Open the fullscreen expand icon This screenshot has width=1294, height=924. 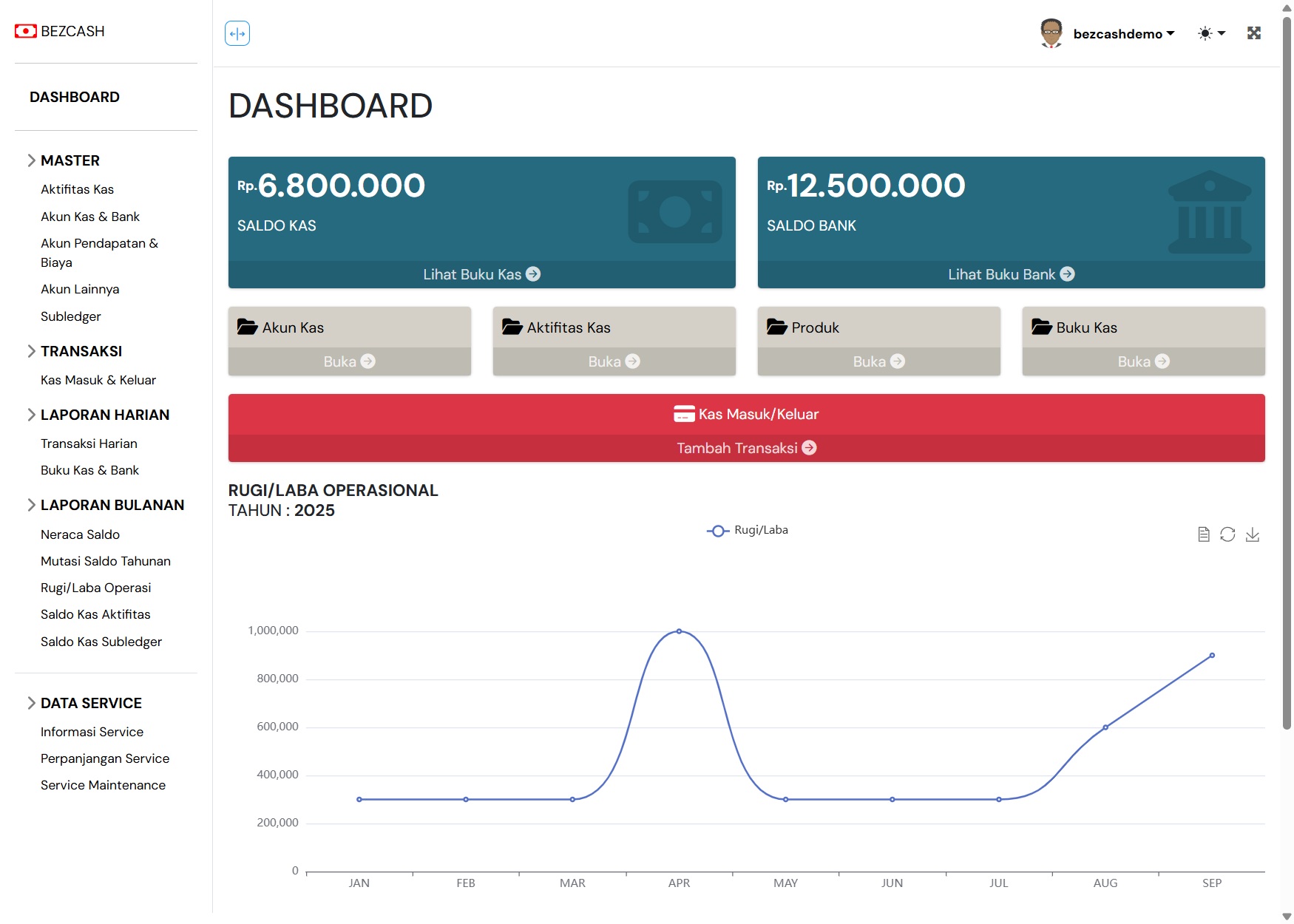coord(1253,33)
